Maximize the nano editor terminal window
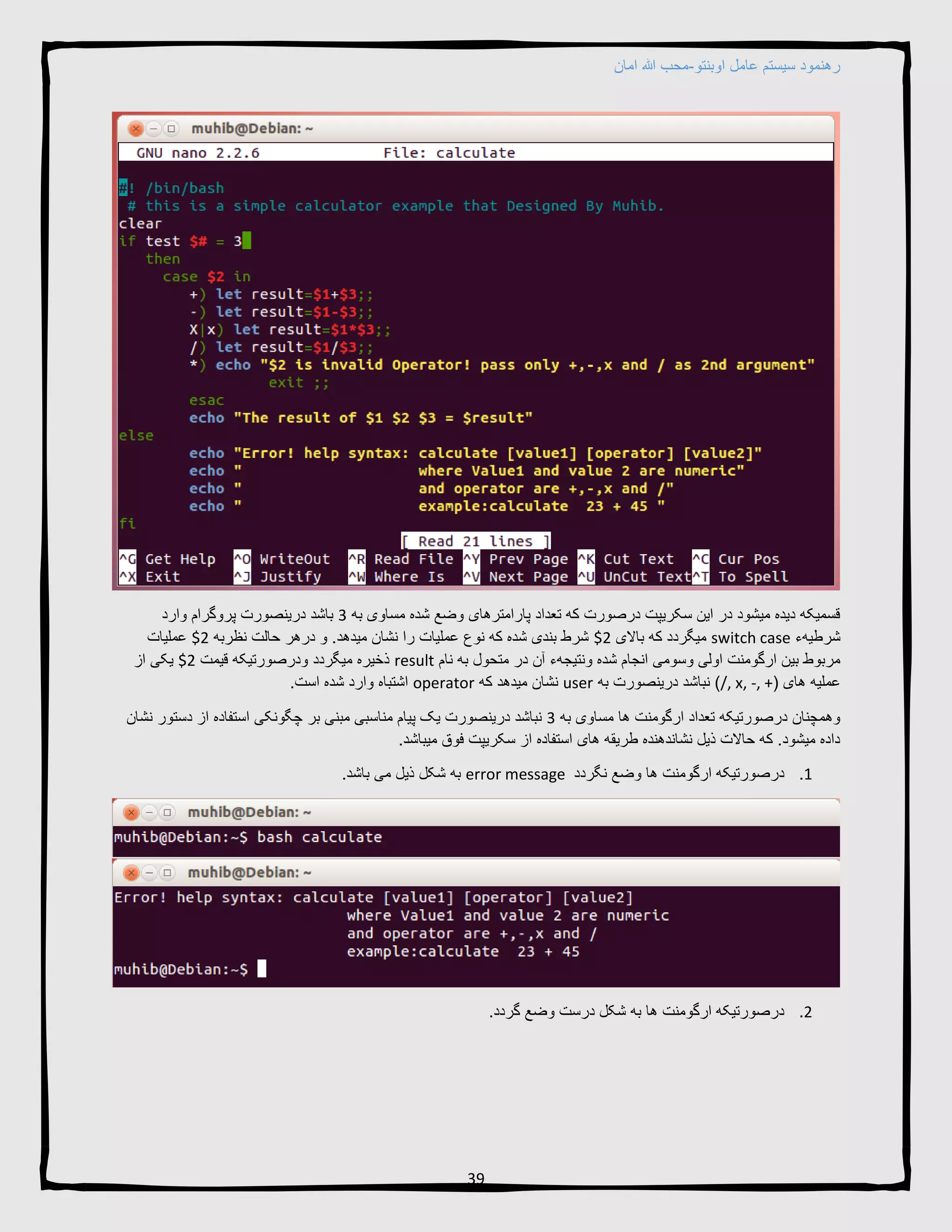This screenshot has width=952, height=1232. (x=171, y=129)
